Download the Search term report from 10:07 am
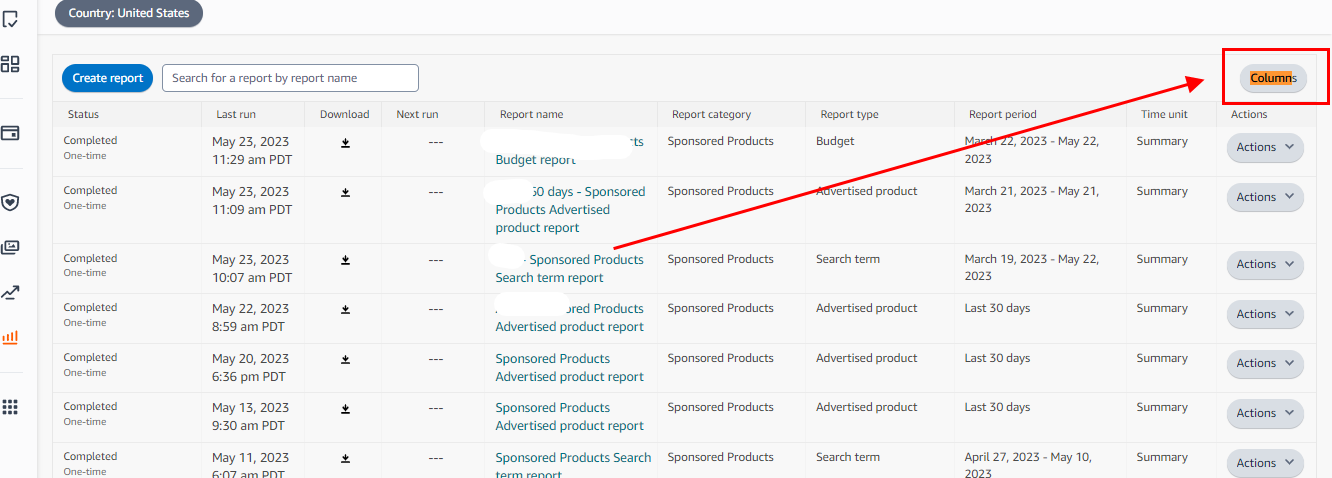Image resolution: width=1332 pixels, height=478 pixels. [345, 260]
